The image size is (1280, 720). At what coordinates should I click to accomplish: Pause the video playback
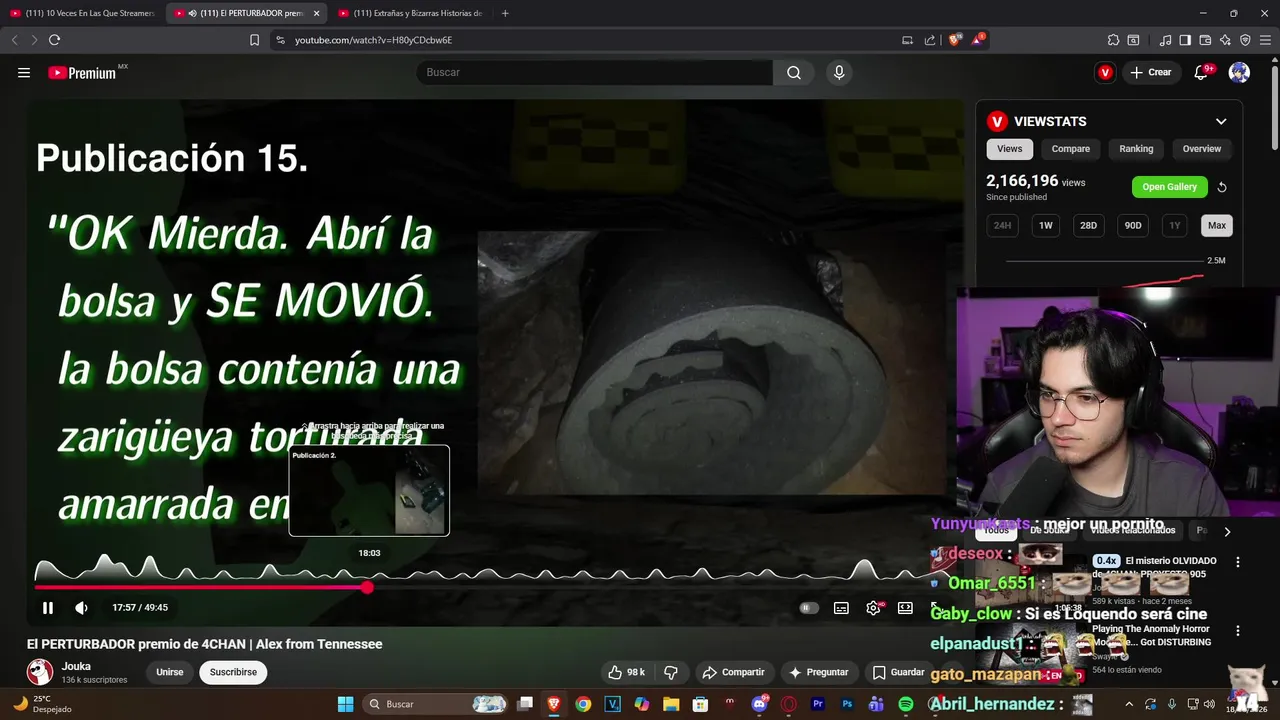click(x=47, y=607)
